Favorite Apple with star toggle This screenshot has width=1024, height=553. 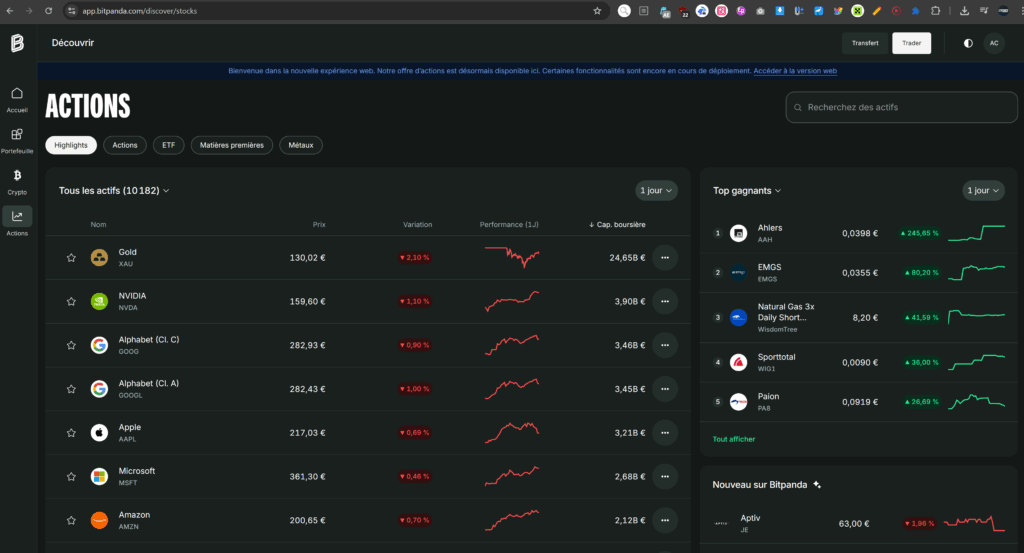click(x=71, y=432)
